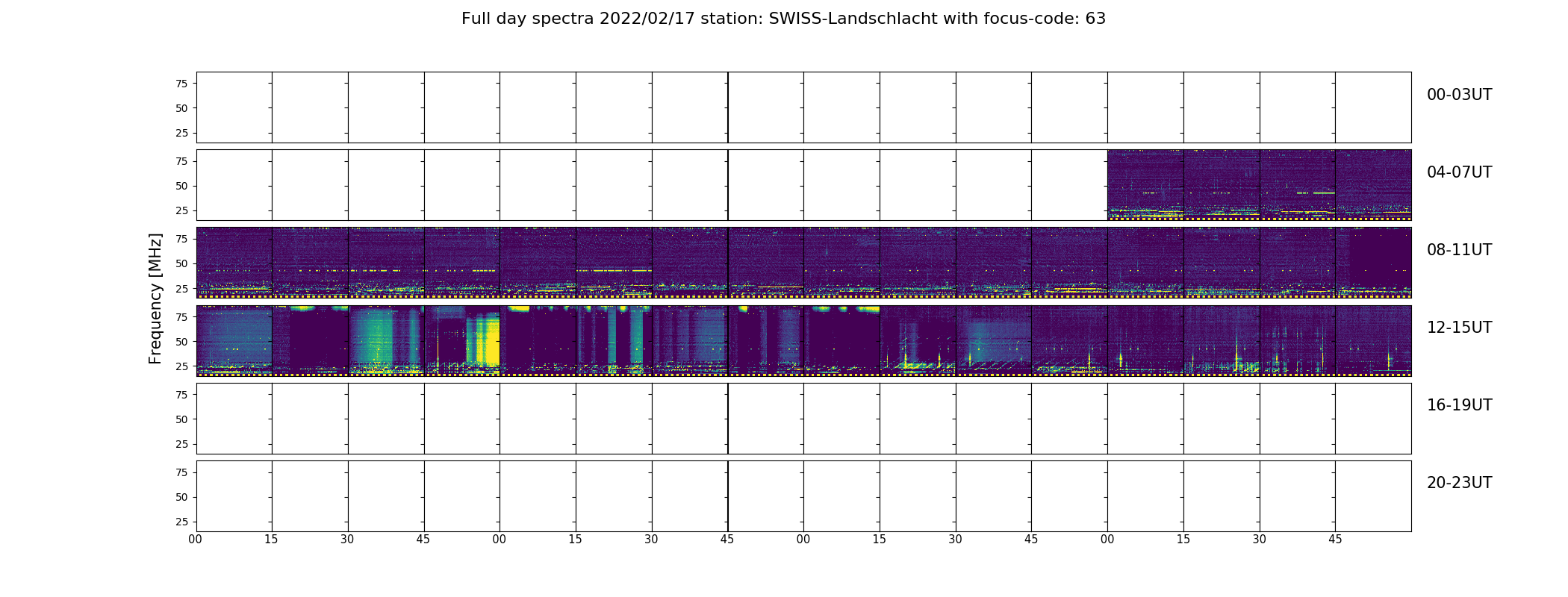1568x597 pixels.
Task: Click the 75 tick in the 16-19UT row
Action: tap(181, 395)
